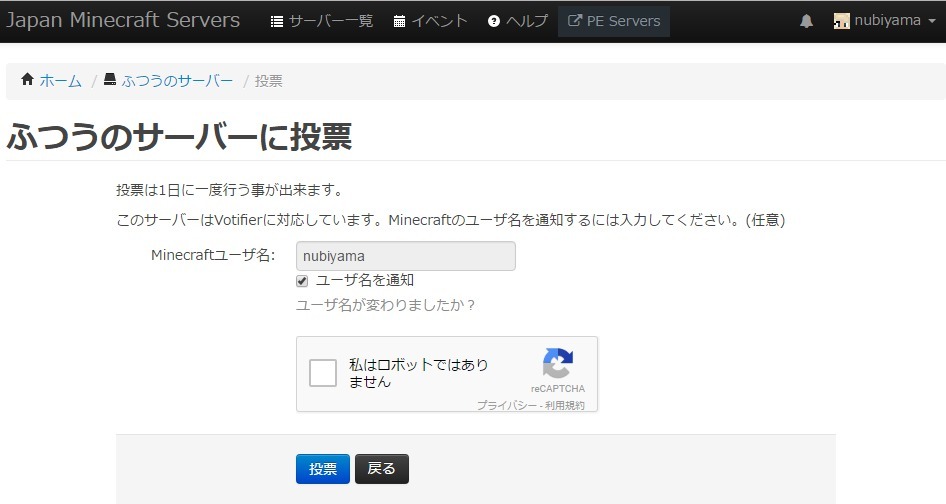Uncheck the ユーザ名を通知 checkbox

(x=302, y=281)
